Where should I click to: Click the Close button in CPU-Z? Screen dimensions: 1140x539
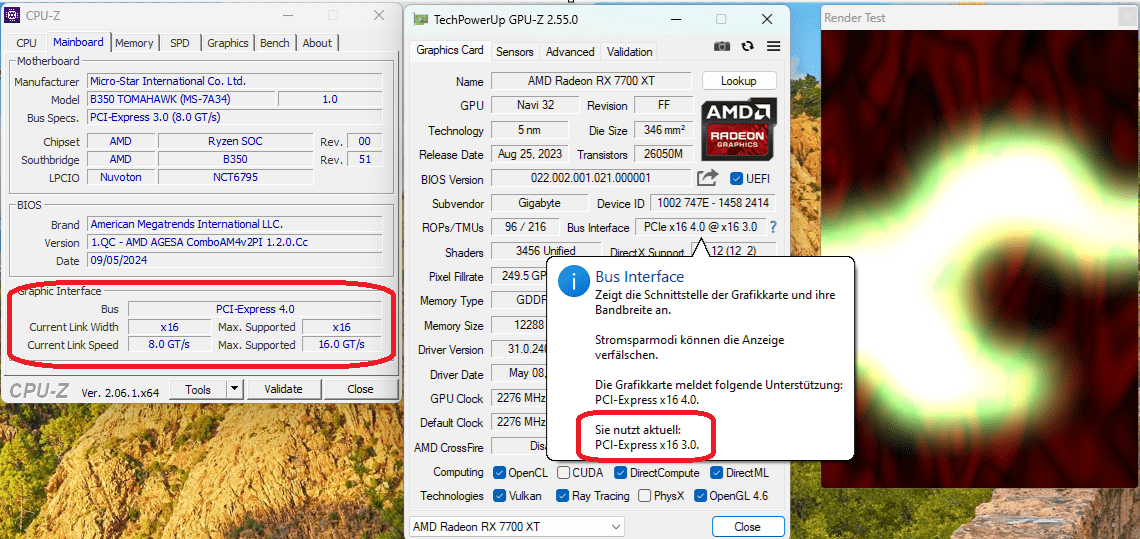(360, 389)
